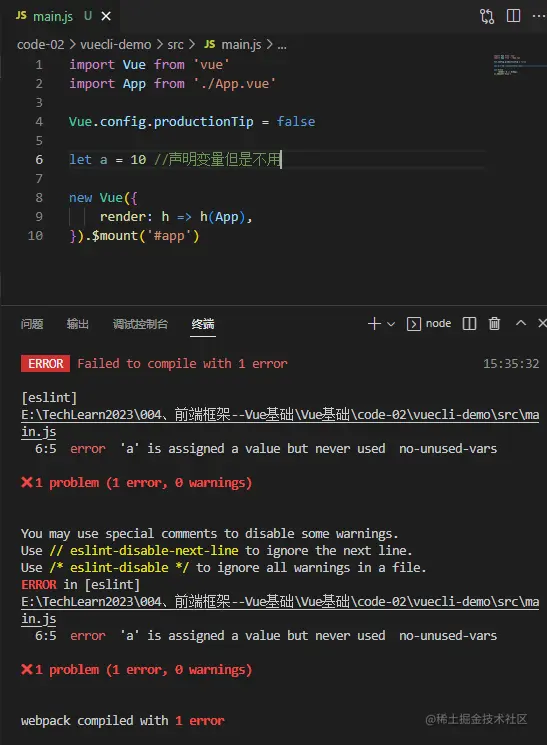Click "$mount" on line 10

(x=115, y=236)
